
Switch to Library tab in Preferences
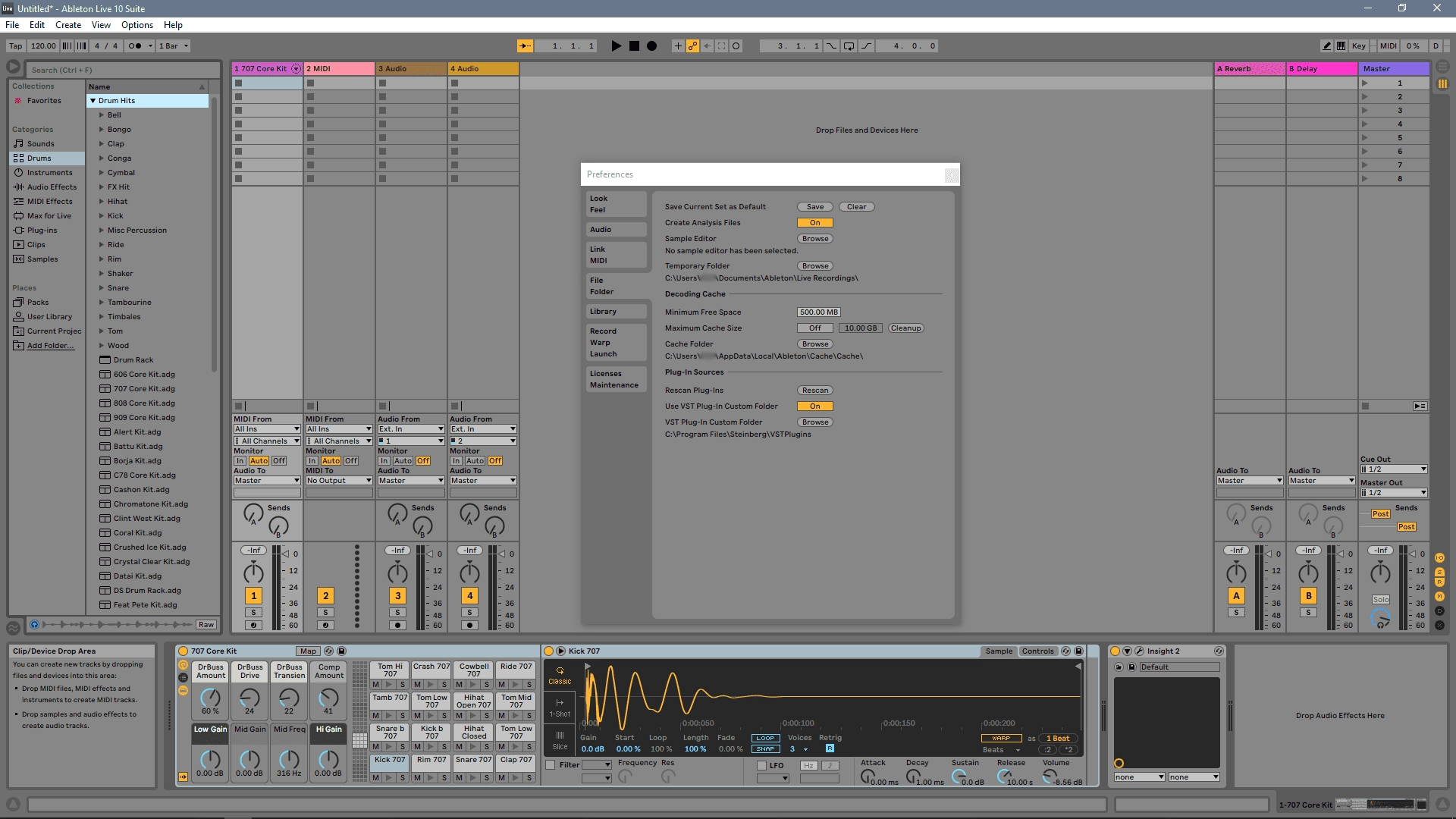(616, 312)
